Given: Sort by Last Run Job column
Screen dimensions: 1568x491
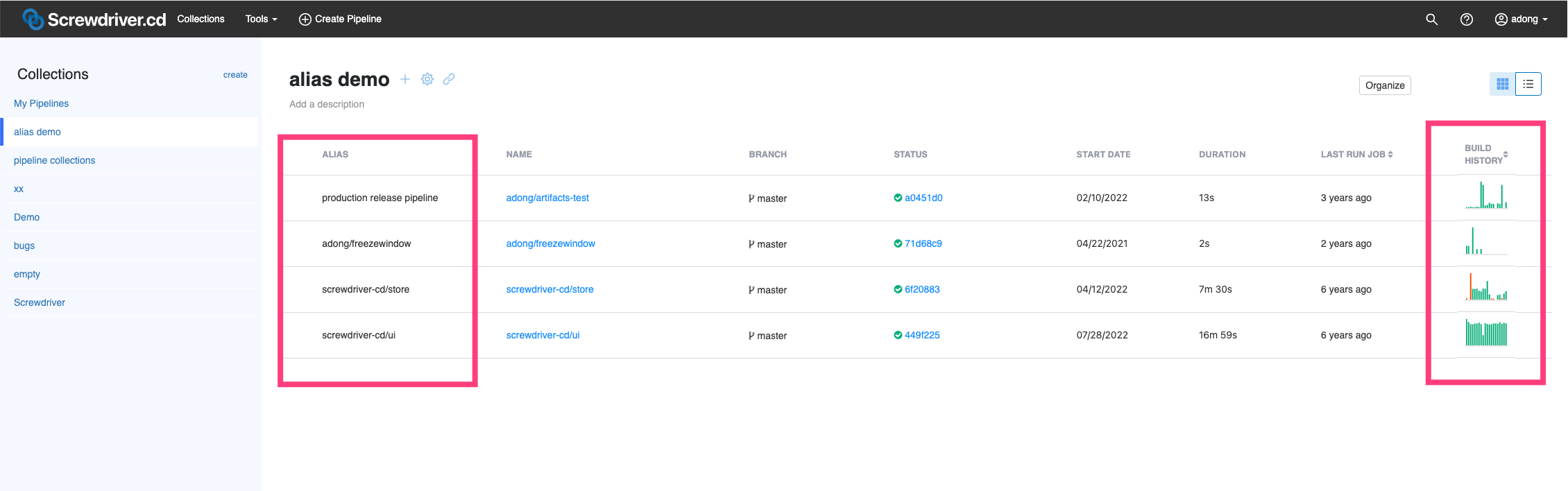Looking at the screenshot, I should click(1356, 154).
